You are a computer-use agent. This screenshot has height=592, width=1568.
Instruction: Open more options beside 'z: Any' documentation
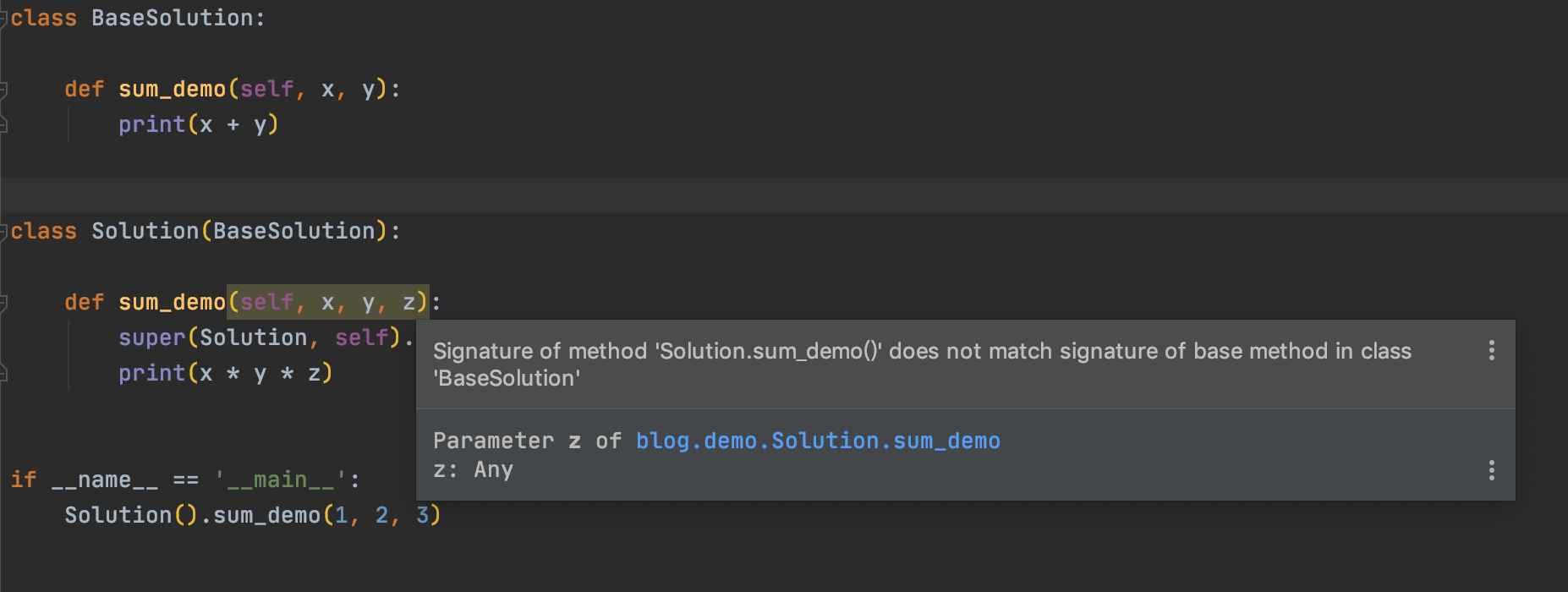(1492, 470)
